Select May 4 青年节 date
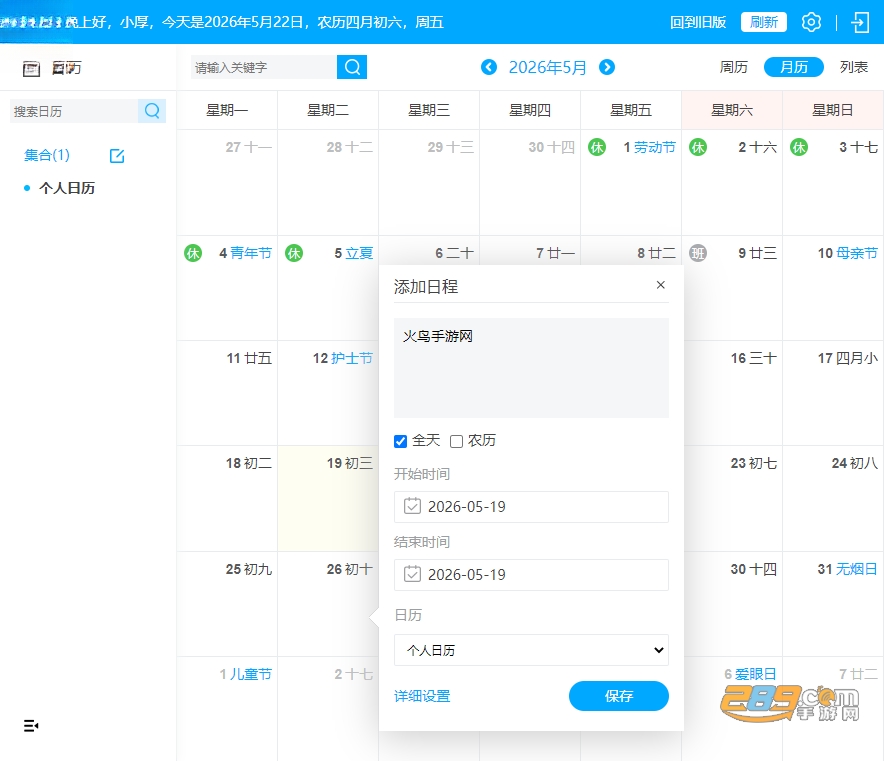This screenshot has width=884, height=761. tap(245, 253)
